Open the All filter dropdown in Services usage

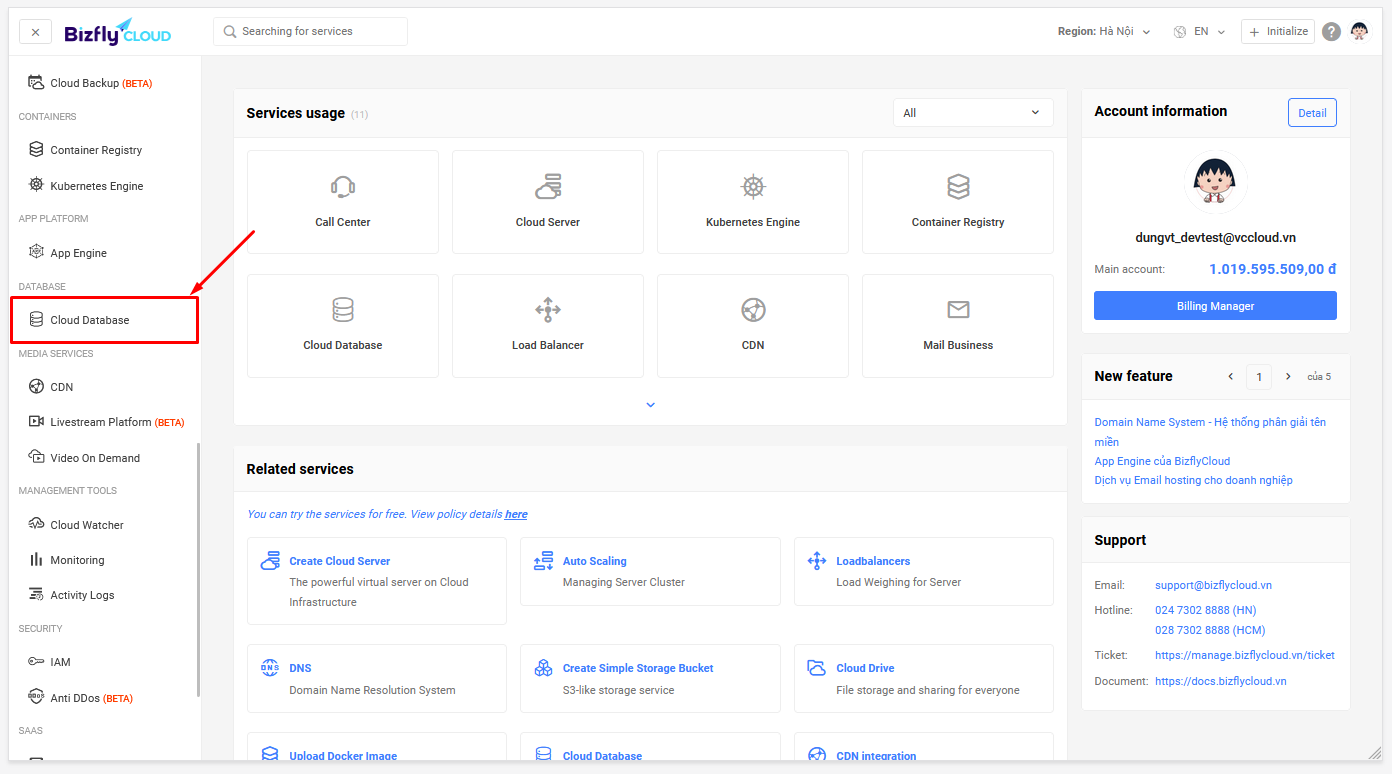click(x=973, y=113)
